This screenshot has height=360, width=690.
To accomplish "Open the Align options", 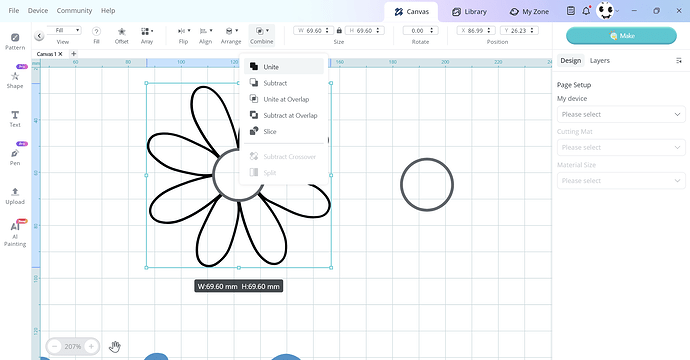I will click(206, 35).
